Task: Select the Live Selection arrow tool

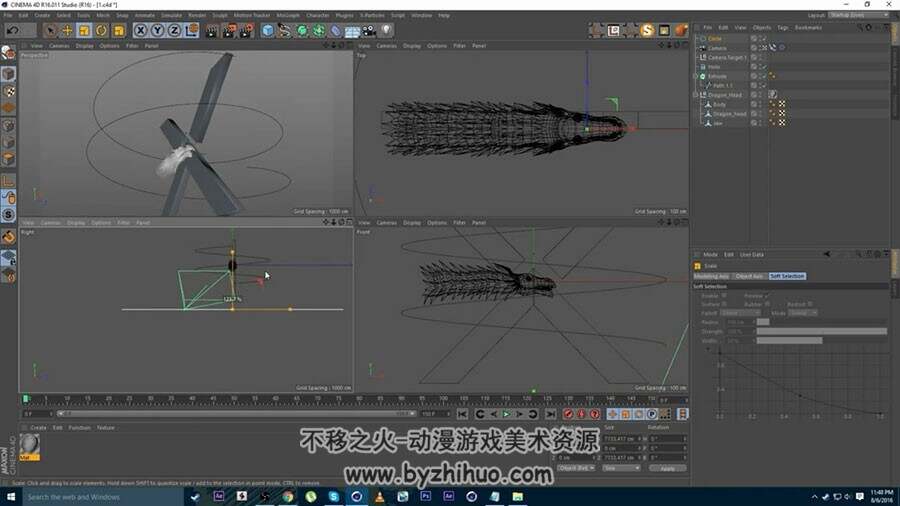Action: pyautogui.click(x=50, y=30)
